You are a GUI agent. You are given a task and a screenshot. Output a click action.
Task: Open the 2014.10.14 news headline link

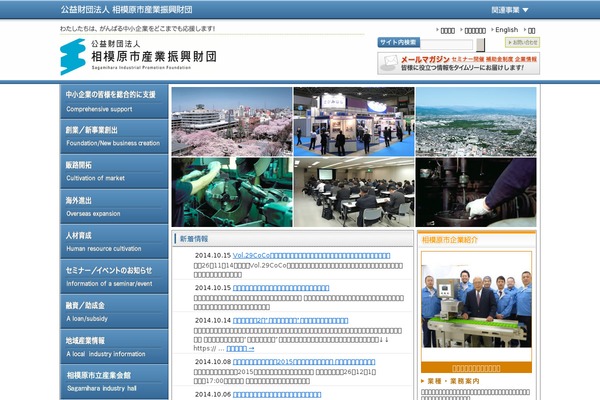[290, 320]
